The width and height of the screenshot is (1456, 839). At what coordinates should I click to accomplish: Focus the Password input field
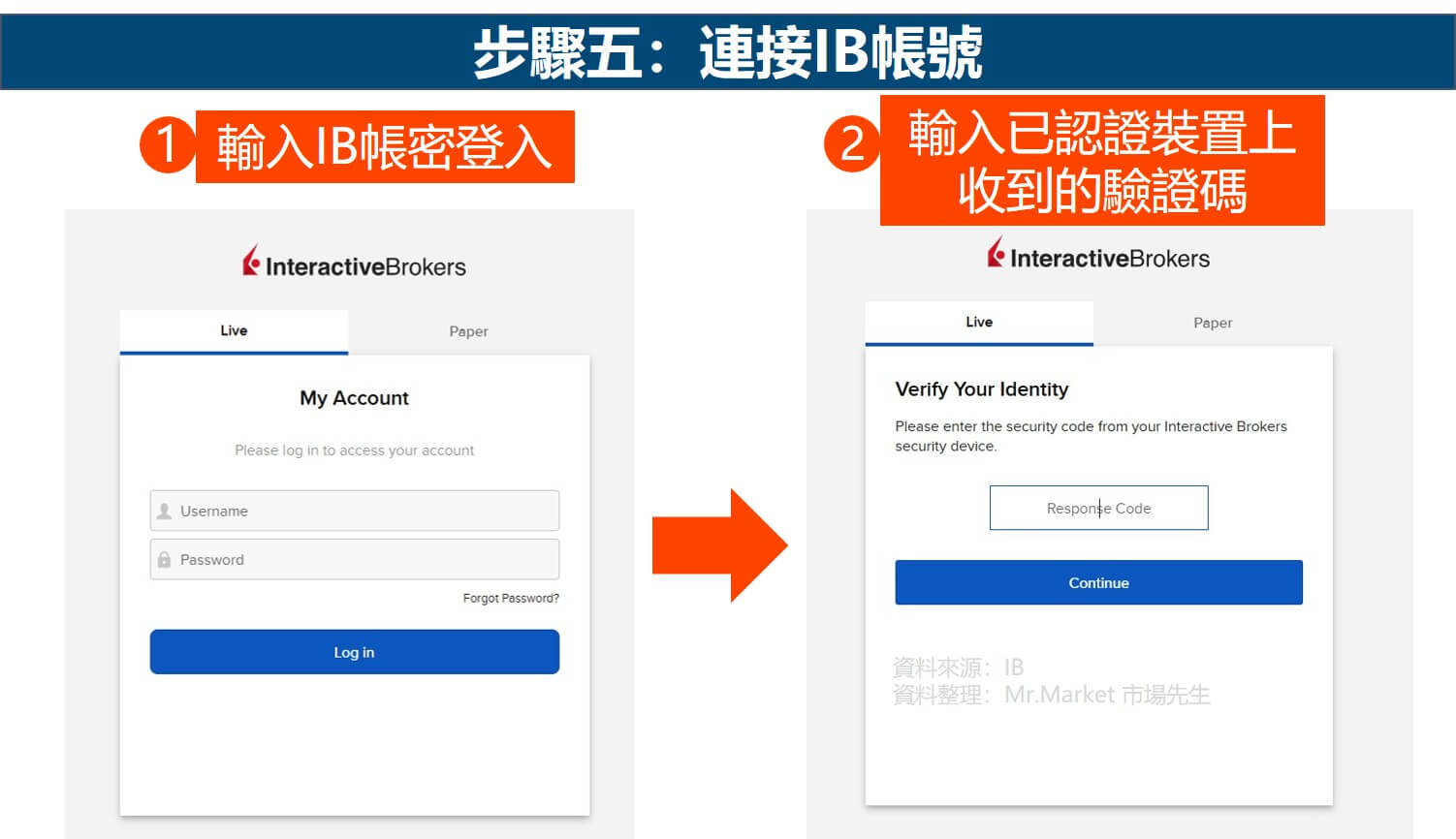(355, 559)
